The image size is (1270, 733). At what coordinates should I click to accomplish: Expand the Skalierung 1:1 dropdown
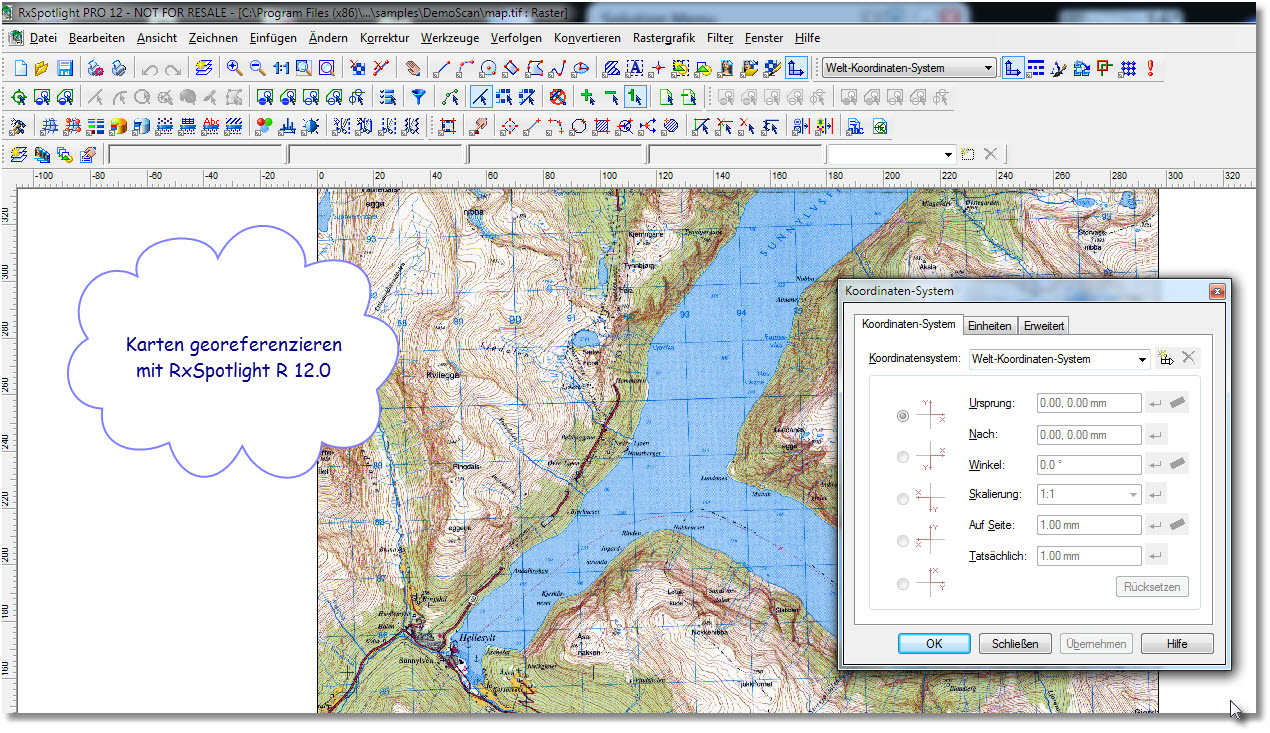(1133, 494)
